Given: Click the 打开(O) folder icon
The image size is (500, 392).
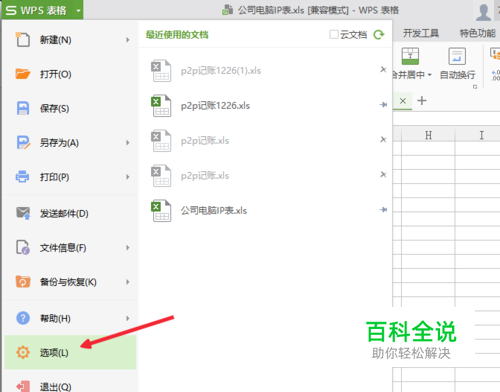Looking at the screenshot, I should [23, 74].
